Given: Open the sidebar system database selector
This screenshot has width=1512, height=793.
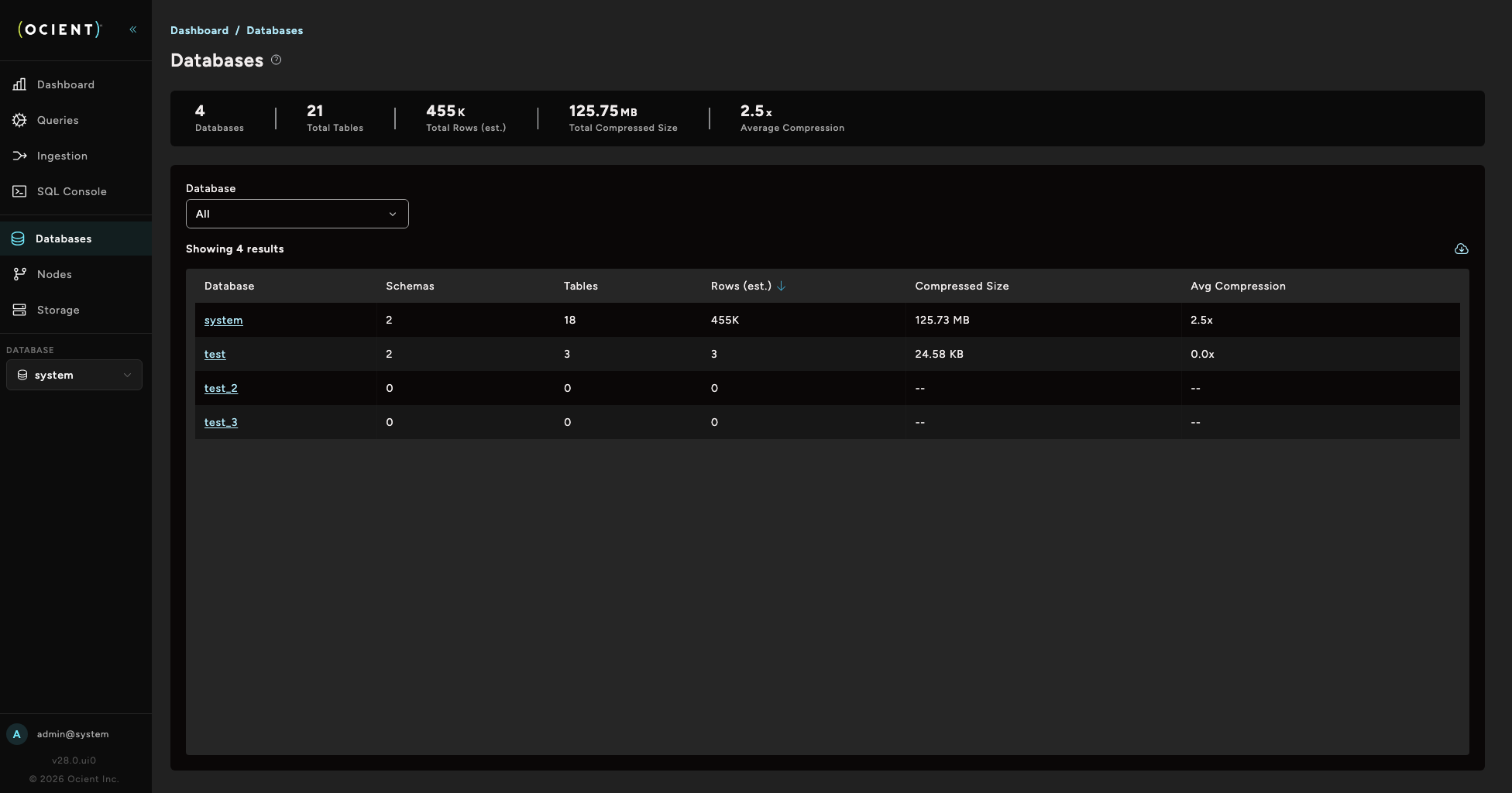Looking at the screenshot, I should coord(74,375).
